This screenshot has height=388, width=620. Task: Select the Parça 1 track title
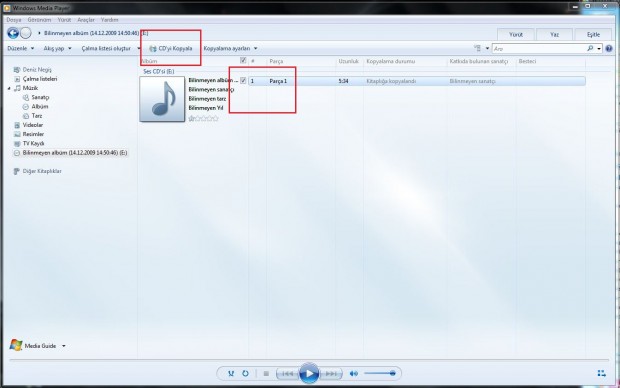click(x=278, y=81)
